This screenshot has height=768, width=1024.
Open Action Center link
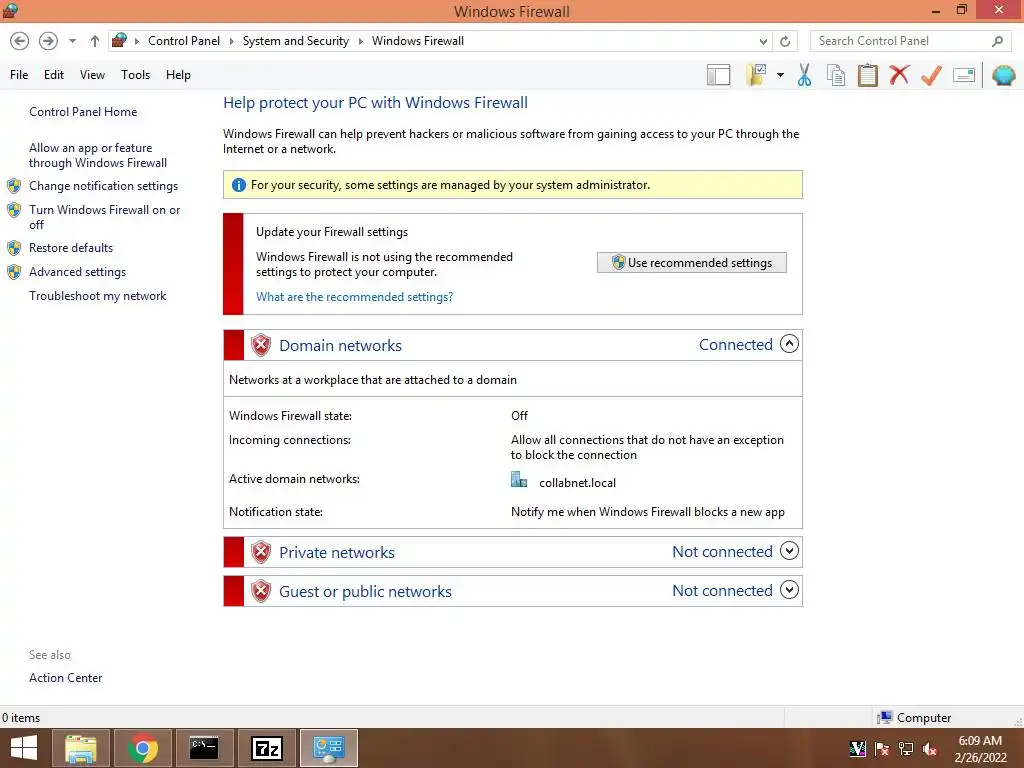pos(65,678)
